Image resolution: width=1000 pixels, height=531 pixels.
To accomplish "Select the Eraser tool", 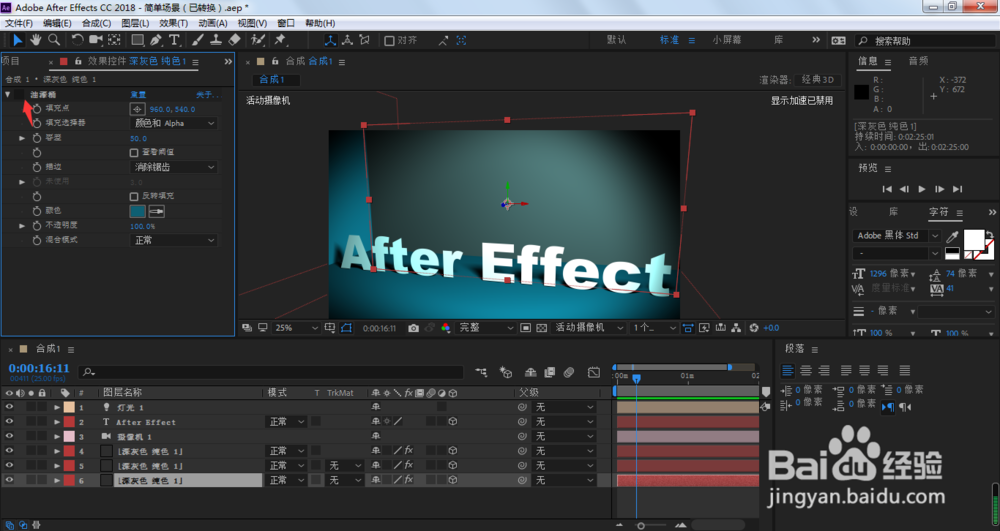I will pyautogui.click(x=234, y=40).
